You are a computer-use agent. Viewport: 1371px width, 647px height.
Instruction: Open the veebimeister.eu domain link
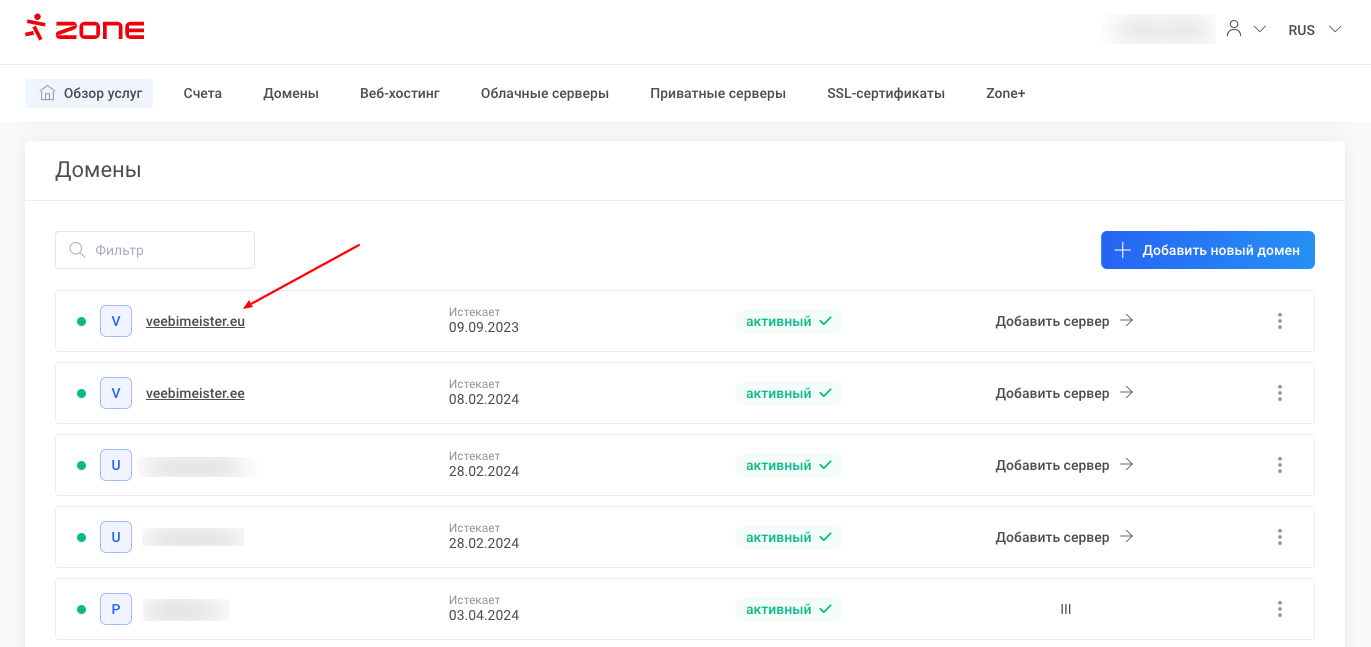pos(195,321)
